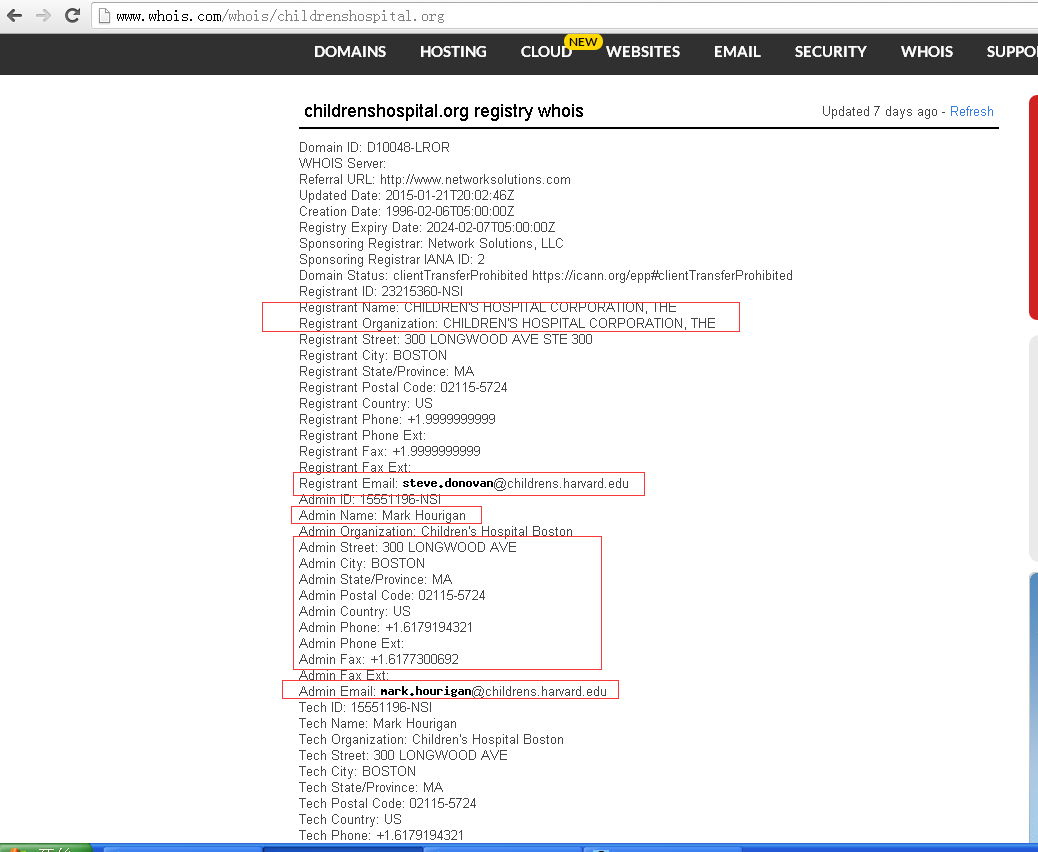The width and height of the screenshot is (1038, 852).
Task: Select the childrenshospital.org registry whois heading
Action: tap(444, 111)
